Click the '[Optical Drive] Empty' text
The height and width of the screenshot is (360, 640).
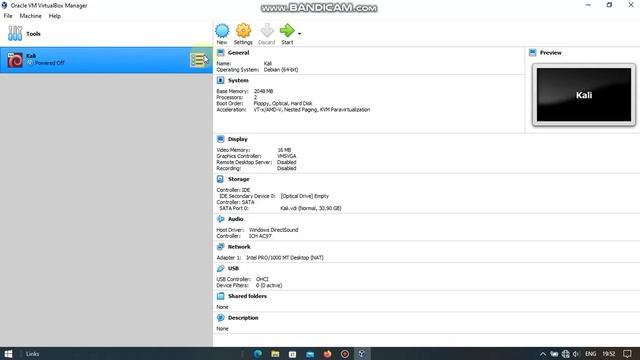point(304,196)
